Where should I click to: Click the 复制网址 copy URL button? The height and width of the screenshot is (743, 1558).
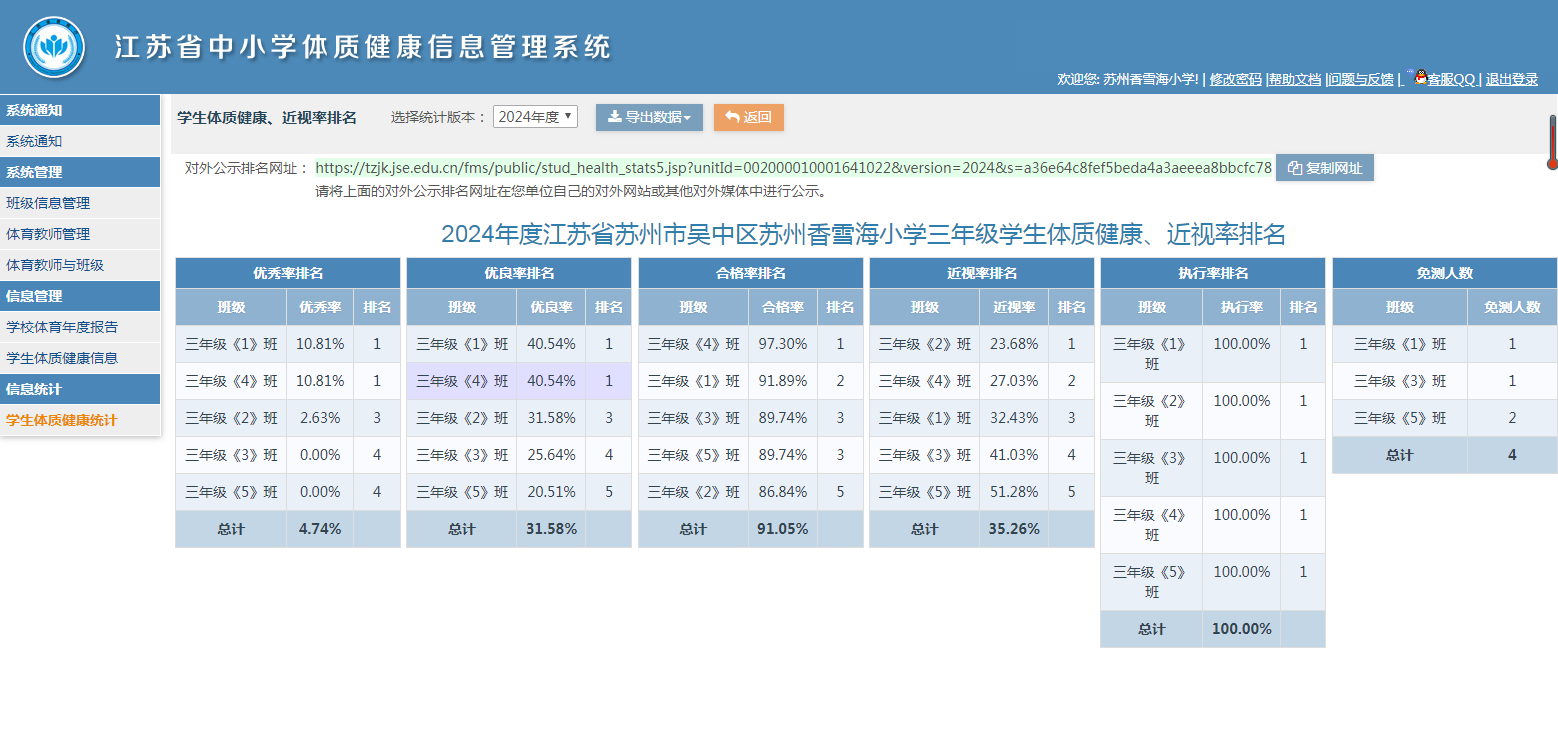1325,168
